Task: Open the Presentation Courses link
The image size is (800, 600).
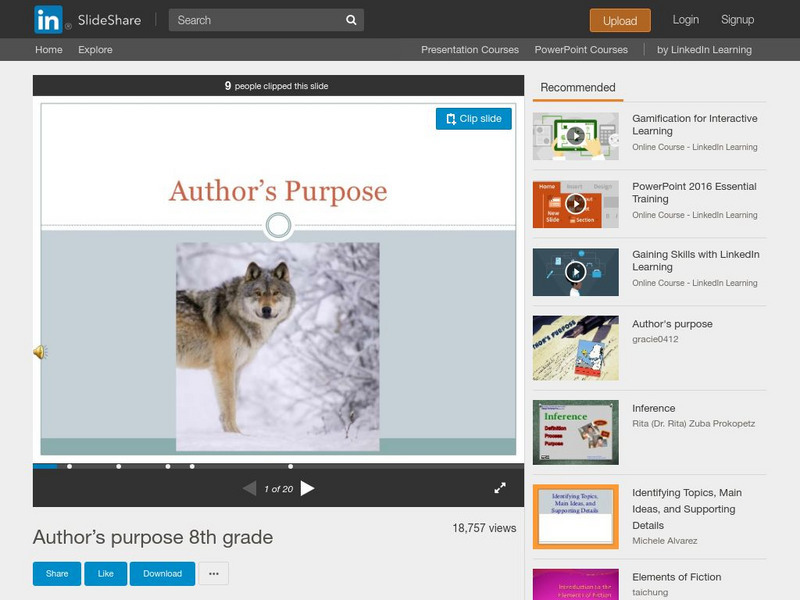Action: [470, 50]
